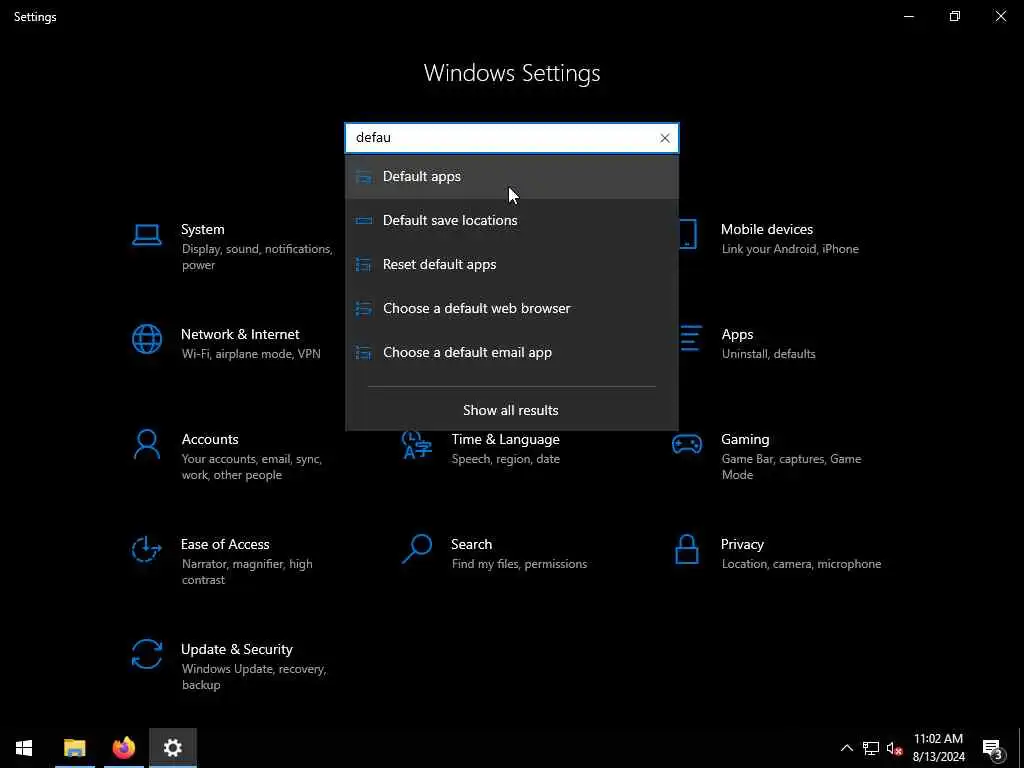1024x768 pixels.
Task: Open the 'System' category title
Action: [x=202, y=229]
